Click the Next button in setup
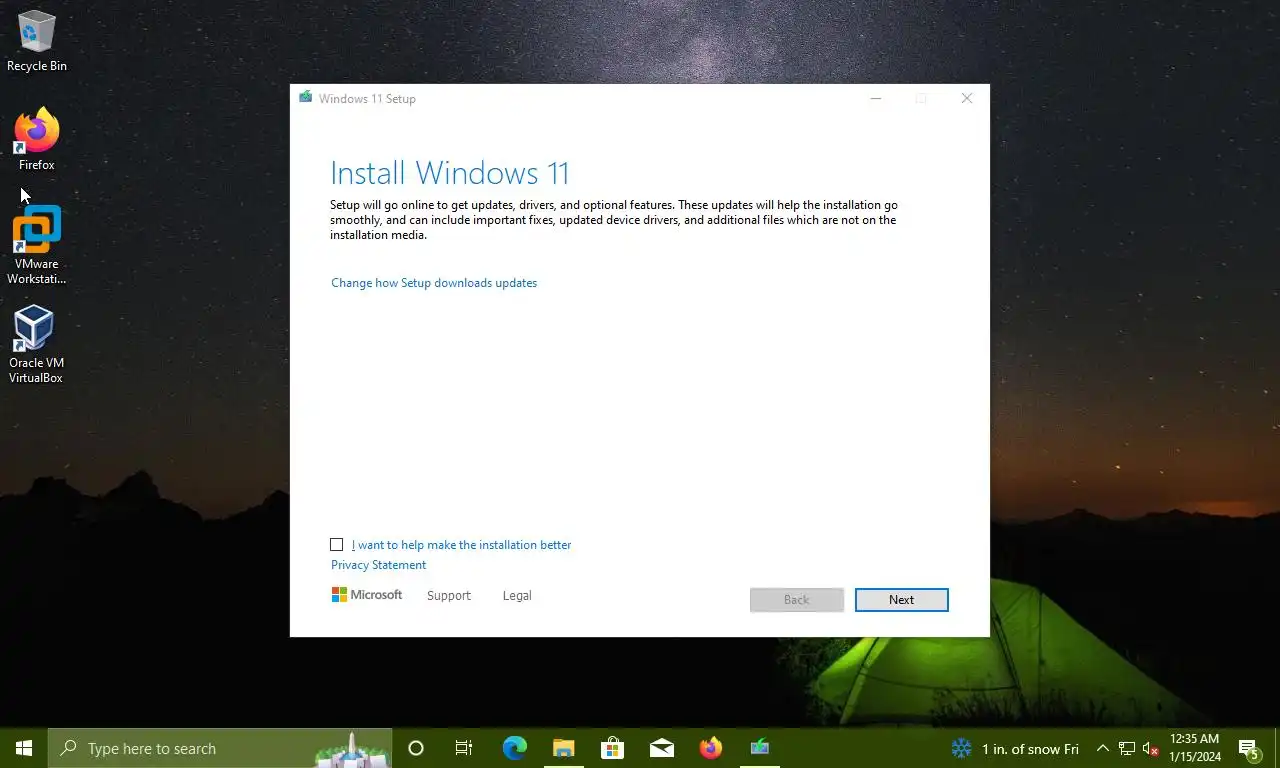 [x=901, y=600]
